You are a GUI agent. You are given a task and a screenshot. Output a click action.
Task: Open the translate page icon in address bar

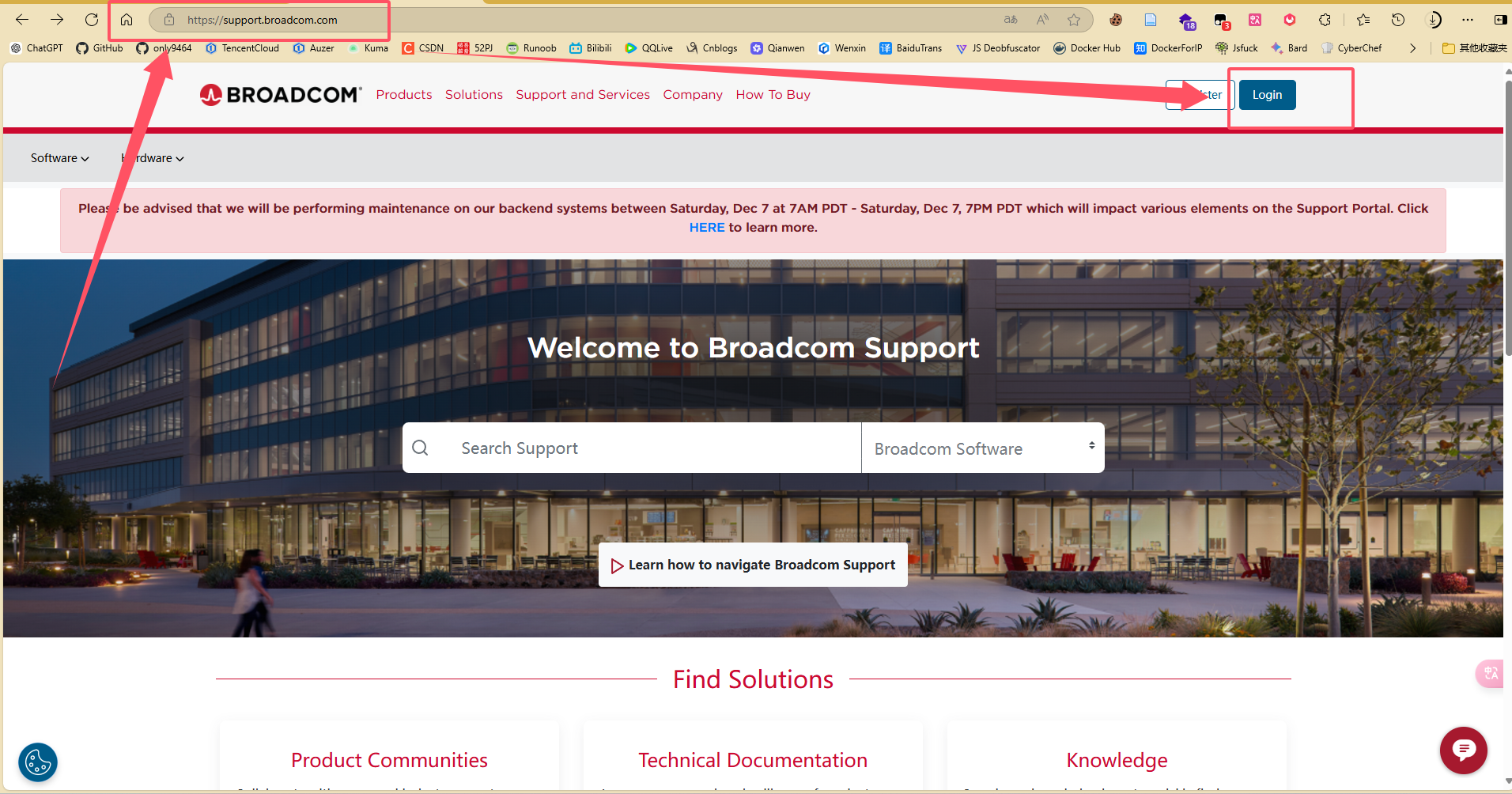click(1011, 20)
